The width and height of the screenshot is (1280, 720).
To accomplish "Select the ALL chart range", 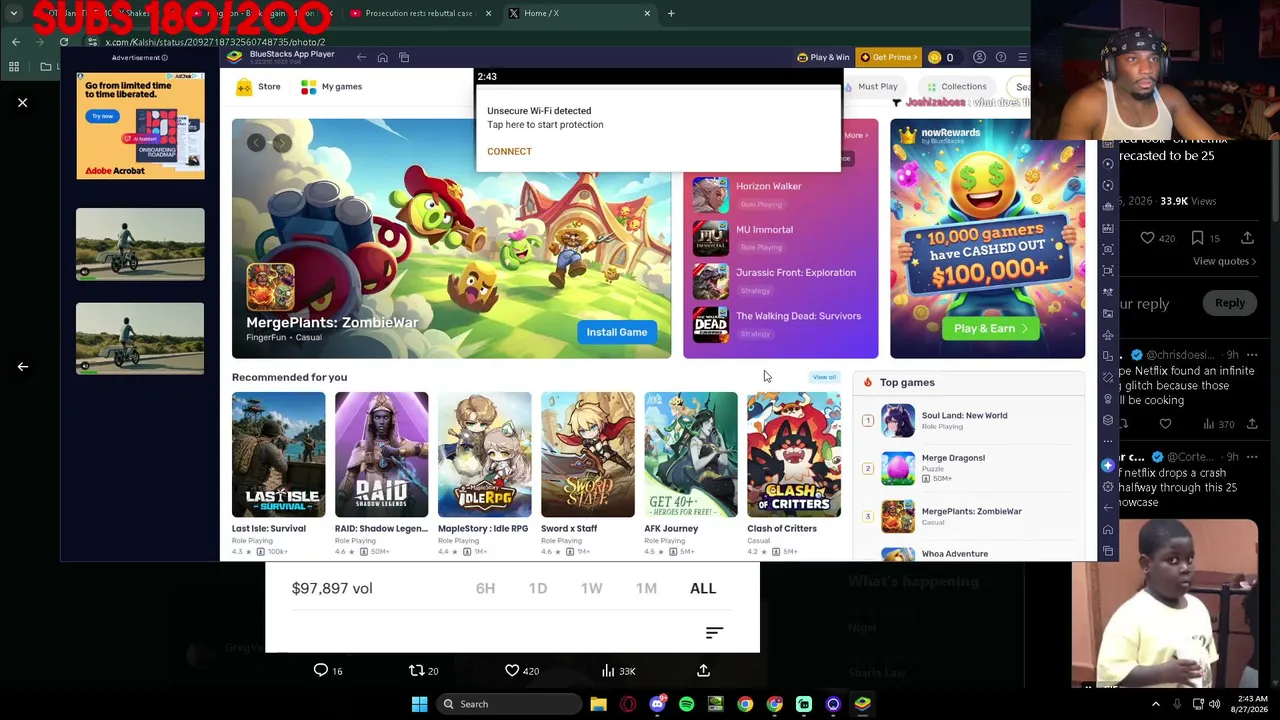I will click(703, 589).
